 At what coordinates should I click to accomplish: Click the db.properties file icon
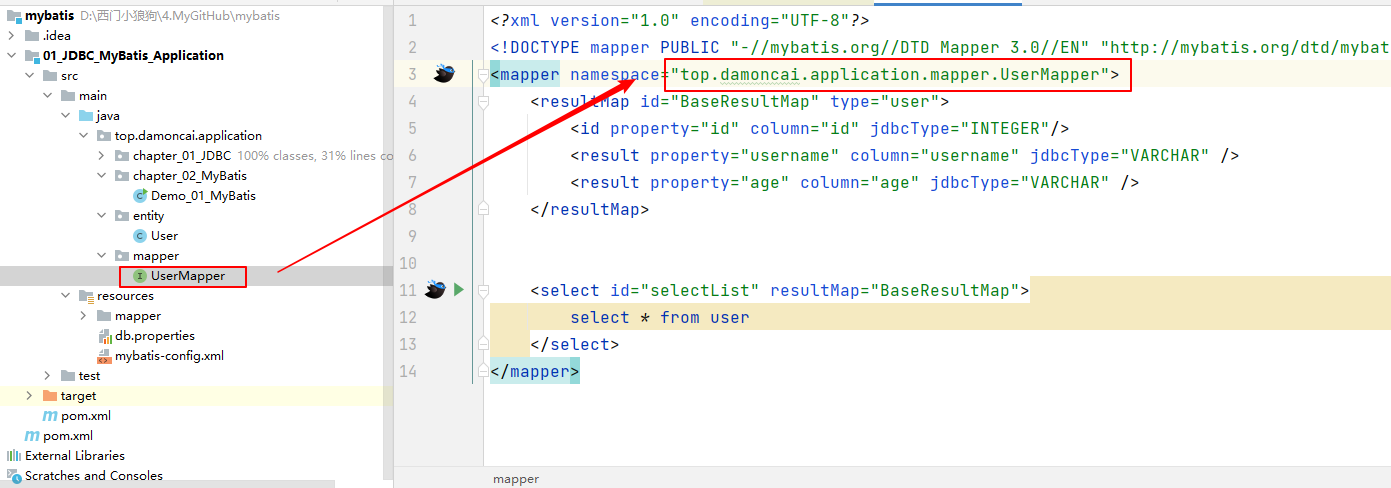[x=104, y=336]
